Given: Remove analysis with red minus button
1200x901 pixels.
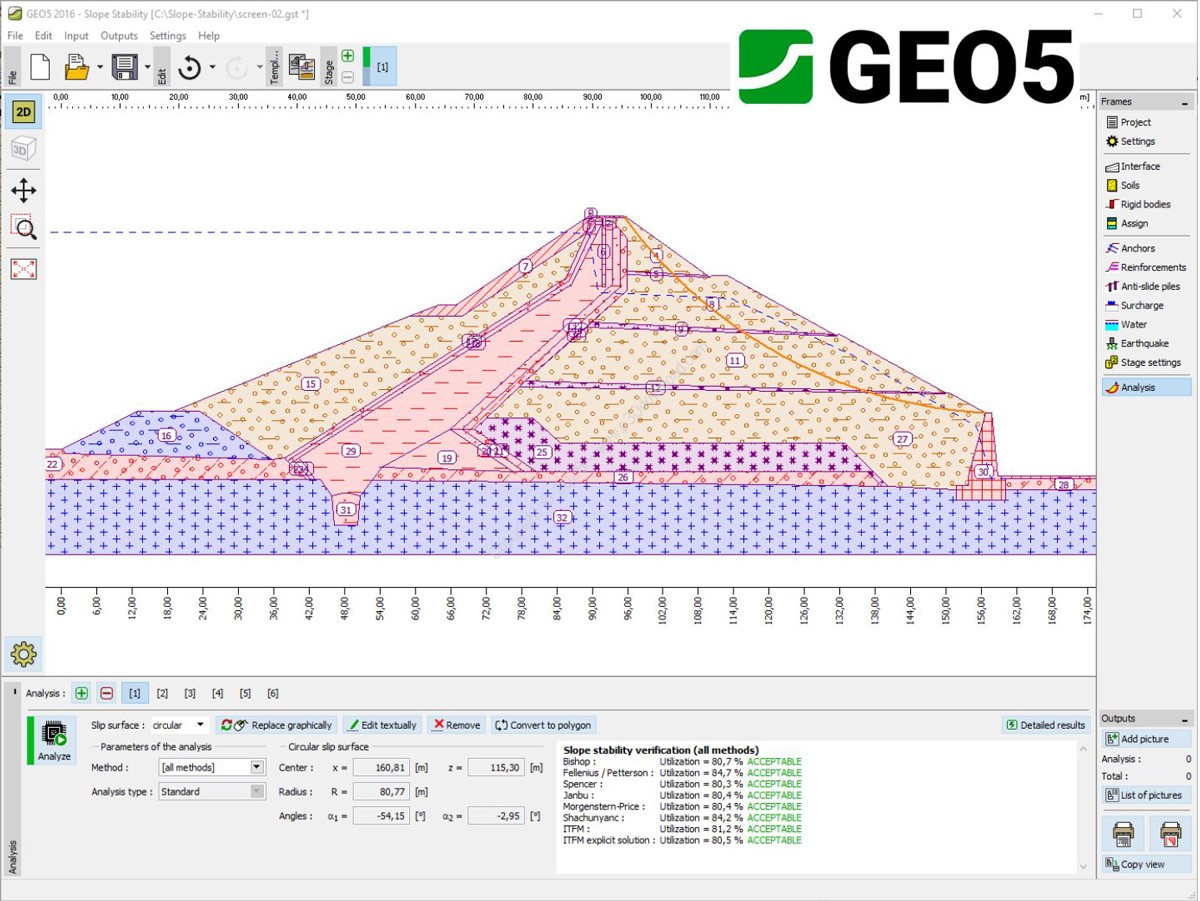Looking at the screenshot, I should point(106,693).
